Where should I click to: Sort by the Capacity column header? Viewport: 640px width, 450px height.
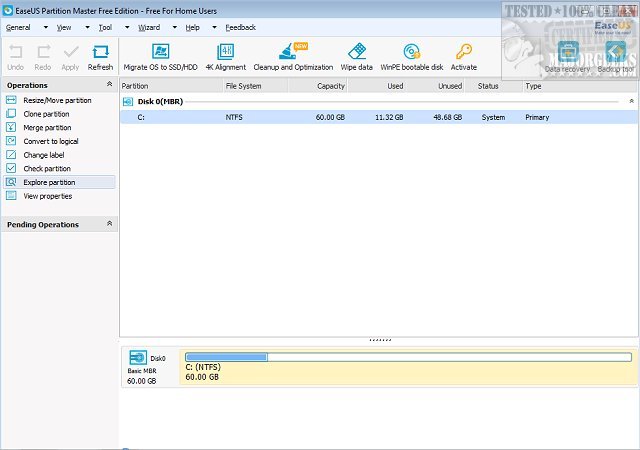[318, 86]
